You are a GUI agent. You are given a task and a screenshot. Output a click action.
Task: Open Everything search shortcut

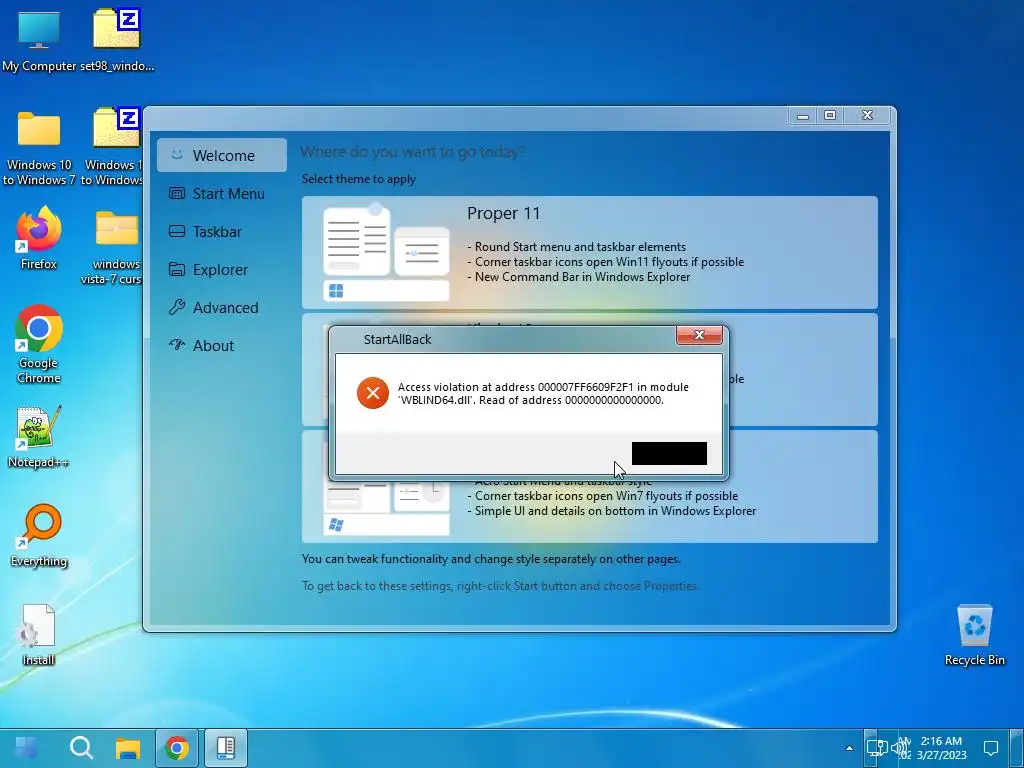point(39,536)
